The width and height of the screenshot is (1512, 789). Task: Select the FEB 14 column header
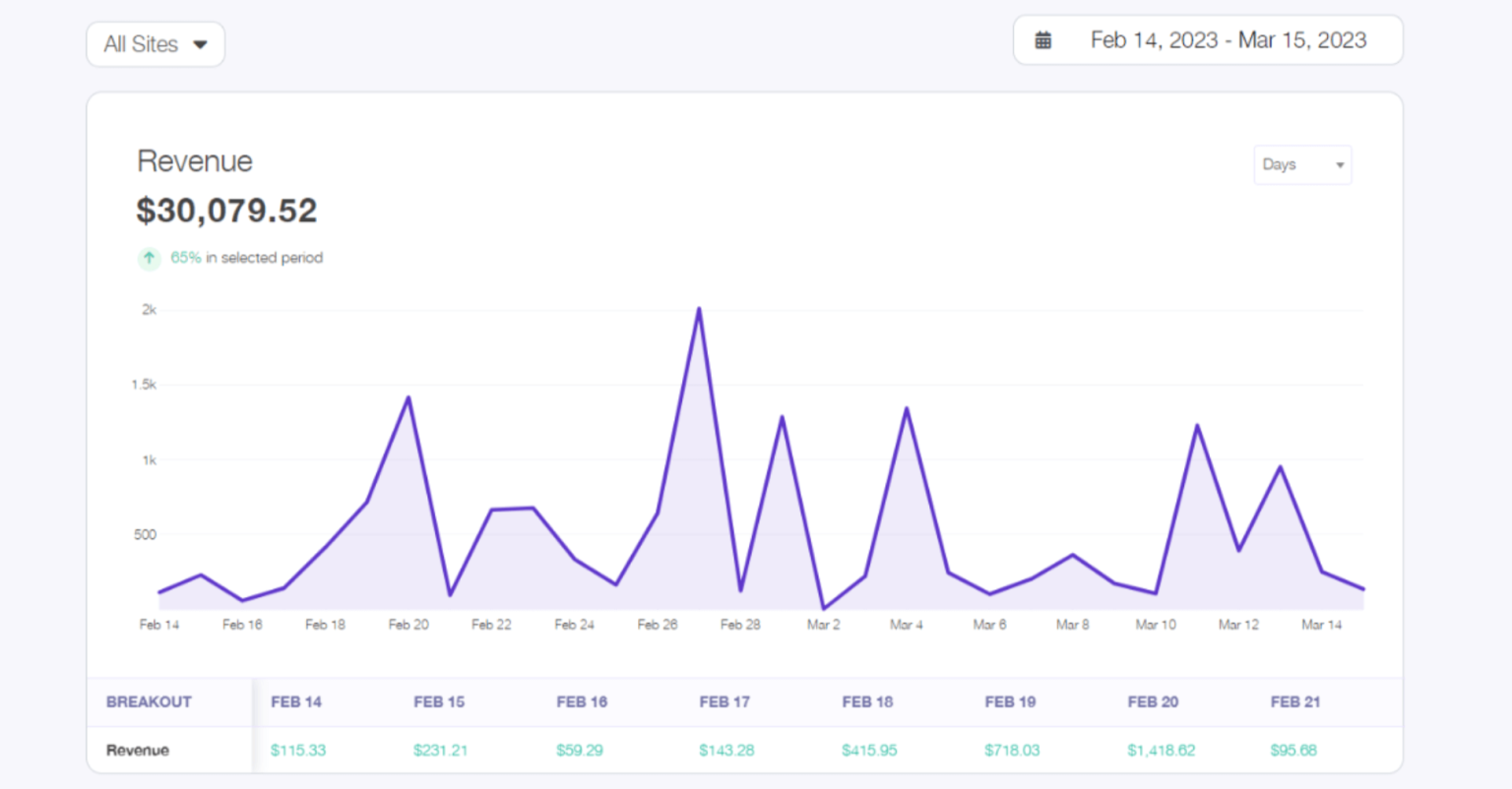[296, 701]
